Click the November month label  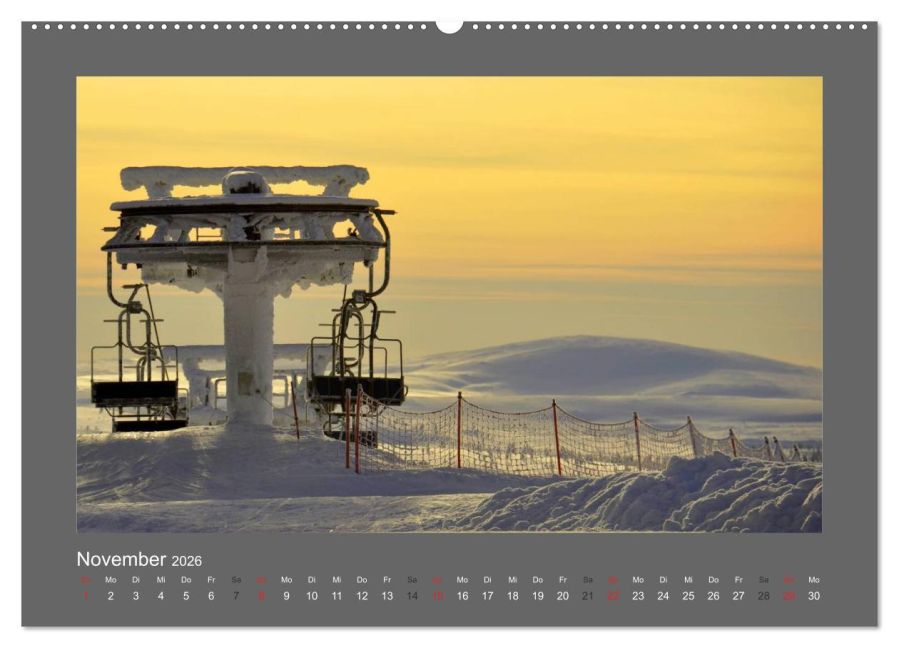(121, 558)
